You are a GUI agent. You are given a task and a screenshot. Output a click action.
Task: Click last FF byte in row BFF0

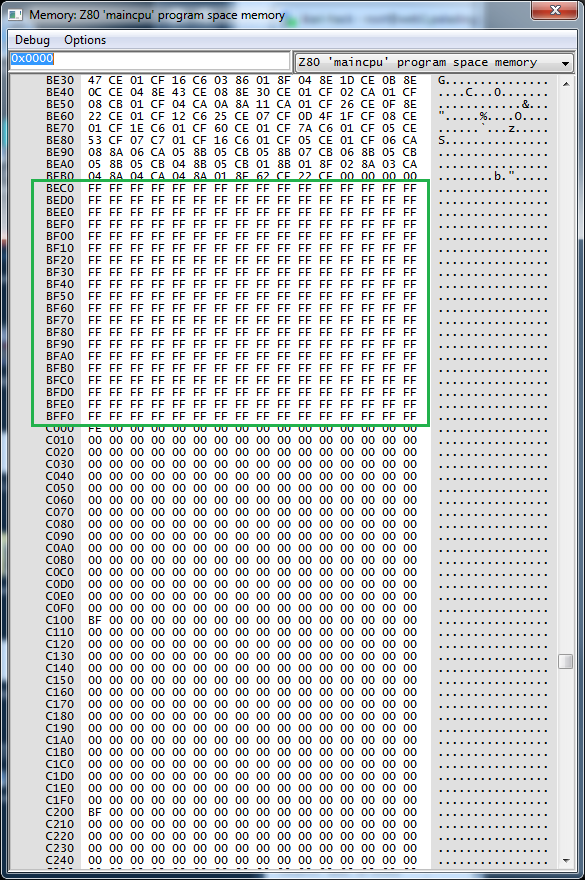[x=410, y=416]
